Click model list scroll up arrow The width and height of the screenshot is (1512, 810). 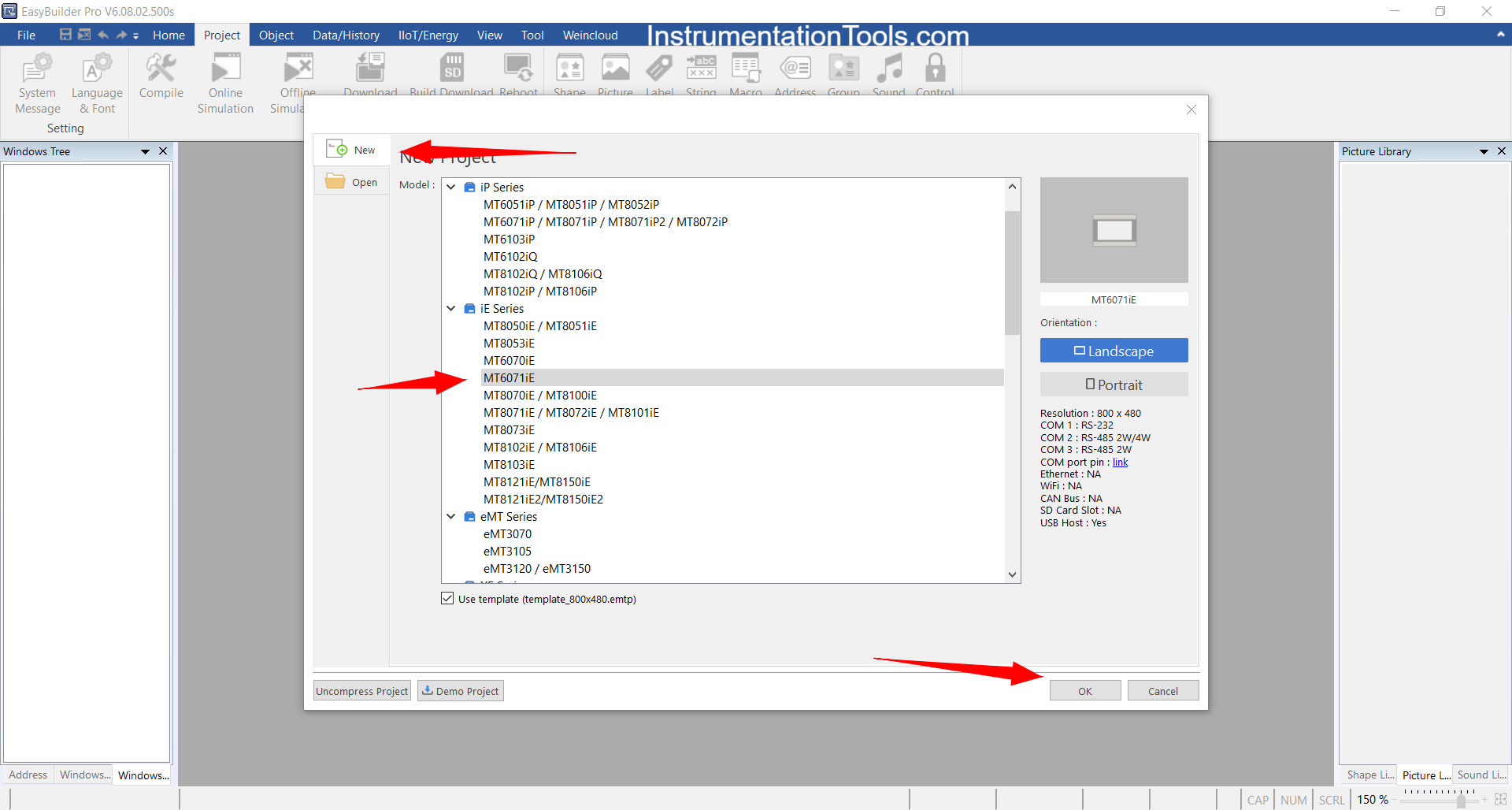coord(1012,187)
